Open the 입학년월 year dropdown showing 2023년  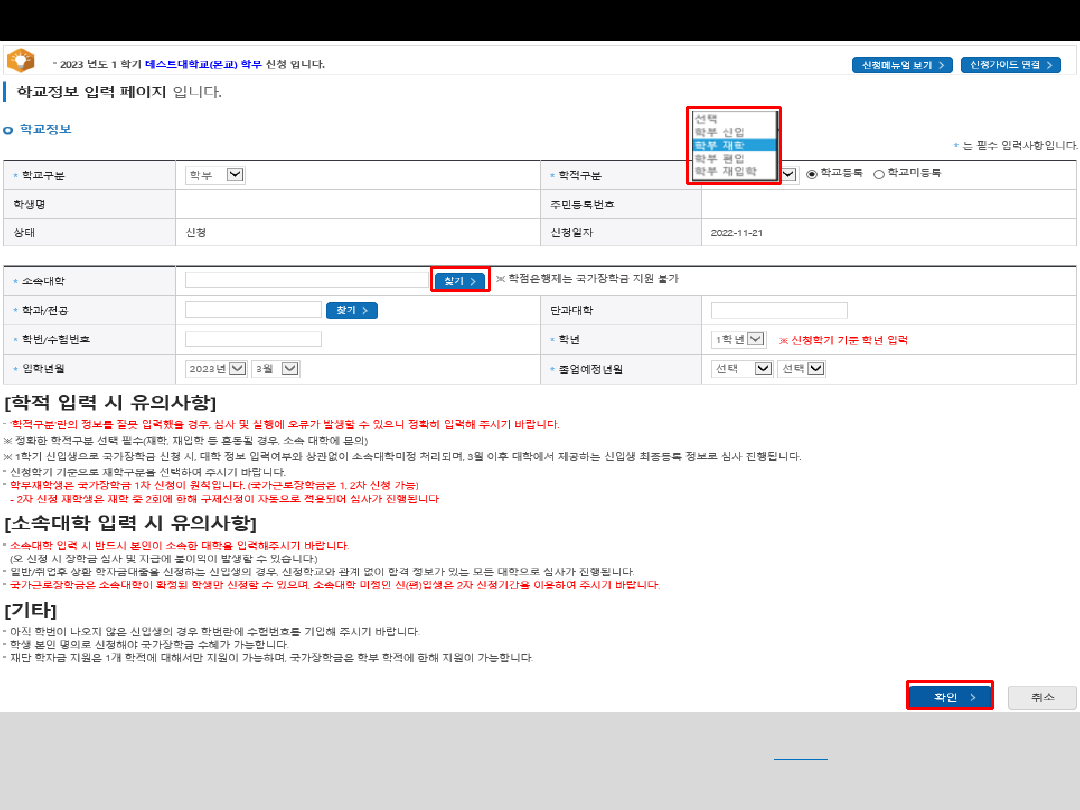tap(216, 368)
